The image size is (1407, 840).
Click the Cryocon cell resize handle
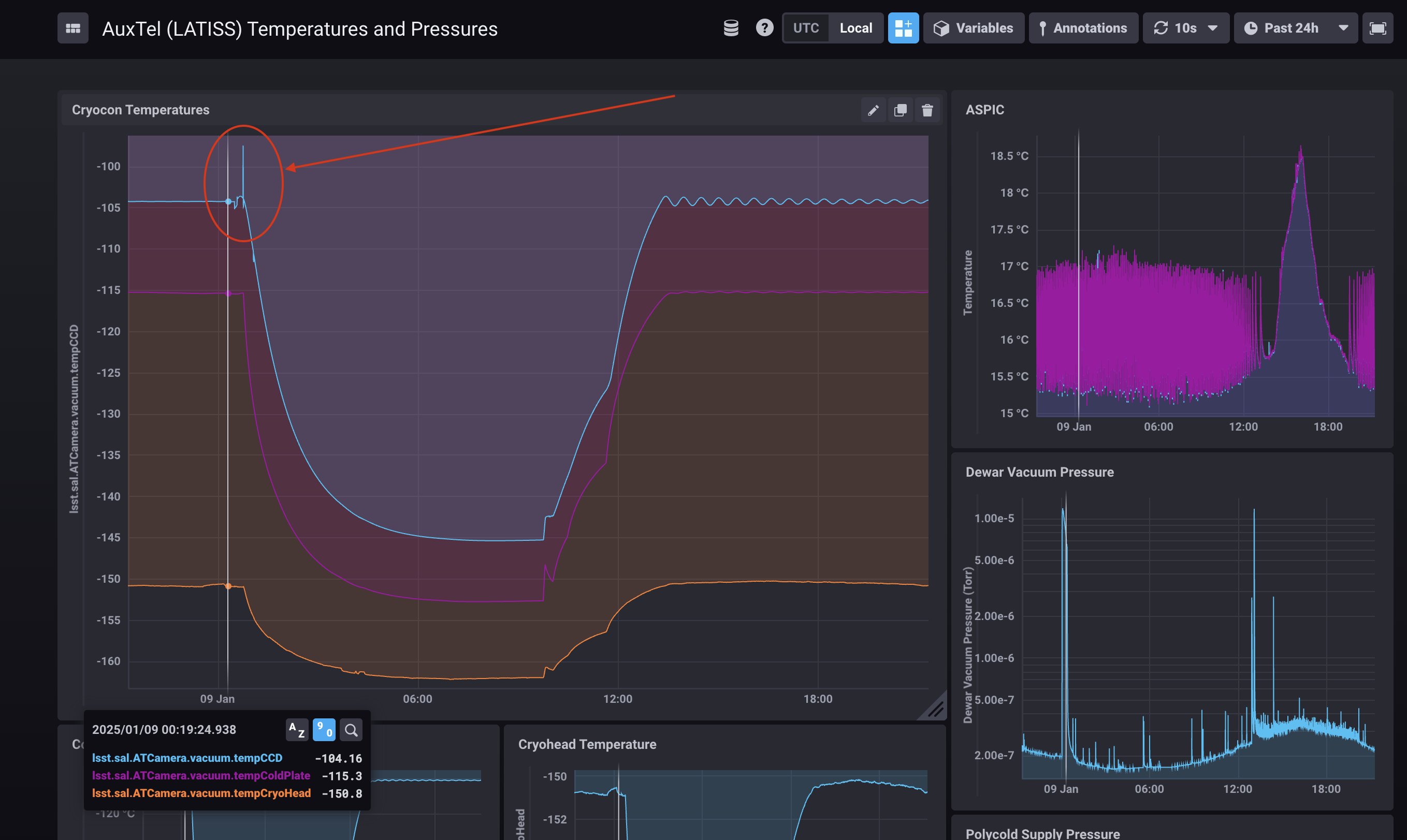(x=935, y=708)
